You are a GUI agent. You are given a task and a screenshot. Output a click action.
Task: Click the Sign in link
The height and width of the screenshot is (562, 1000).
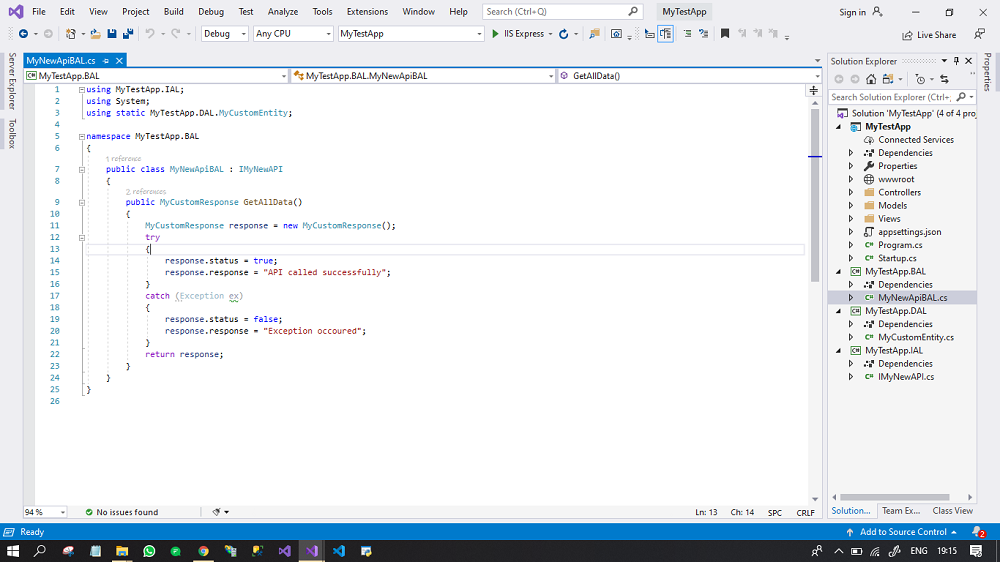pyautogui.click(x=852, y=12)
